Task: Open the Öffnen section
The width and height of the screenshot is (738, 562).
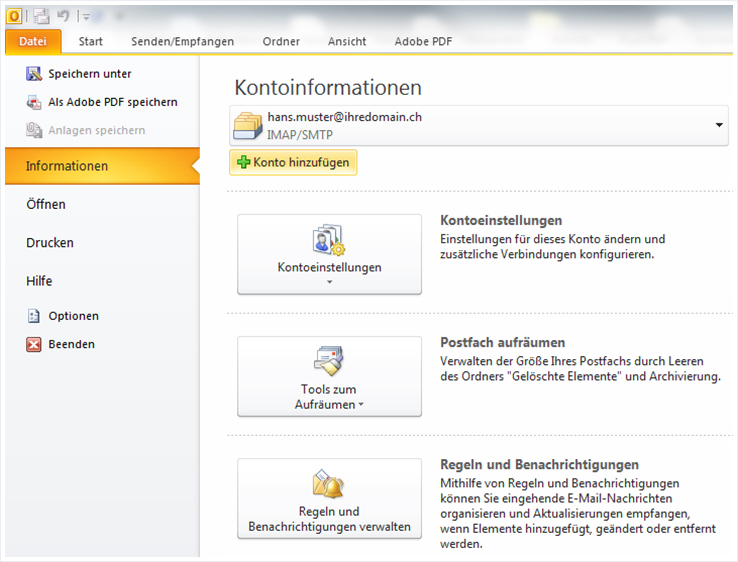Action: tap(46, 204)
